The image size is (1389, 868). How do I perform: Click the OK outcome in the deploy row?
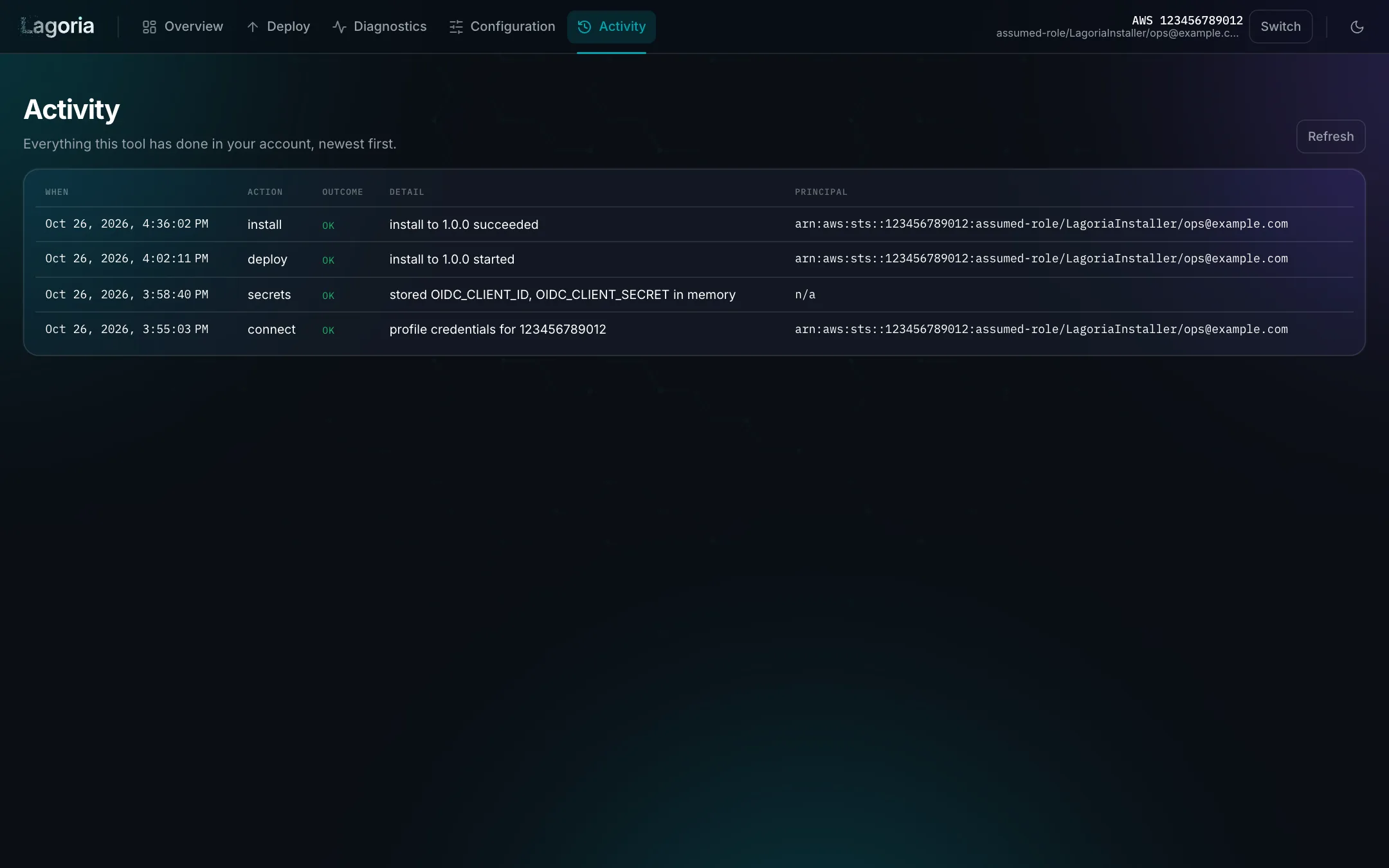(x=328, y=260)
